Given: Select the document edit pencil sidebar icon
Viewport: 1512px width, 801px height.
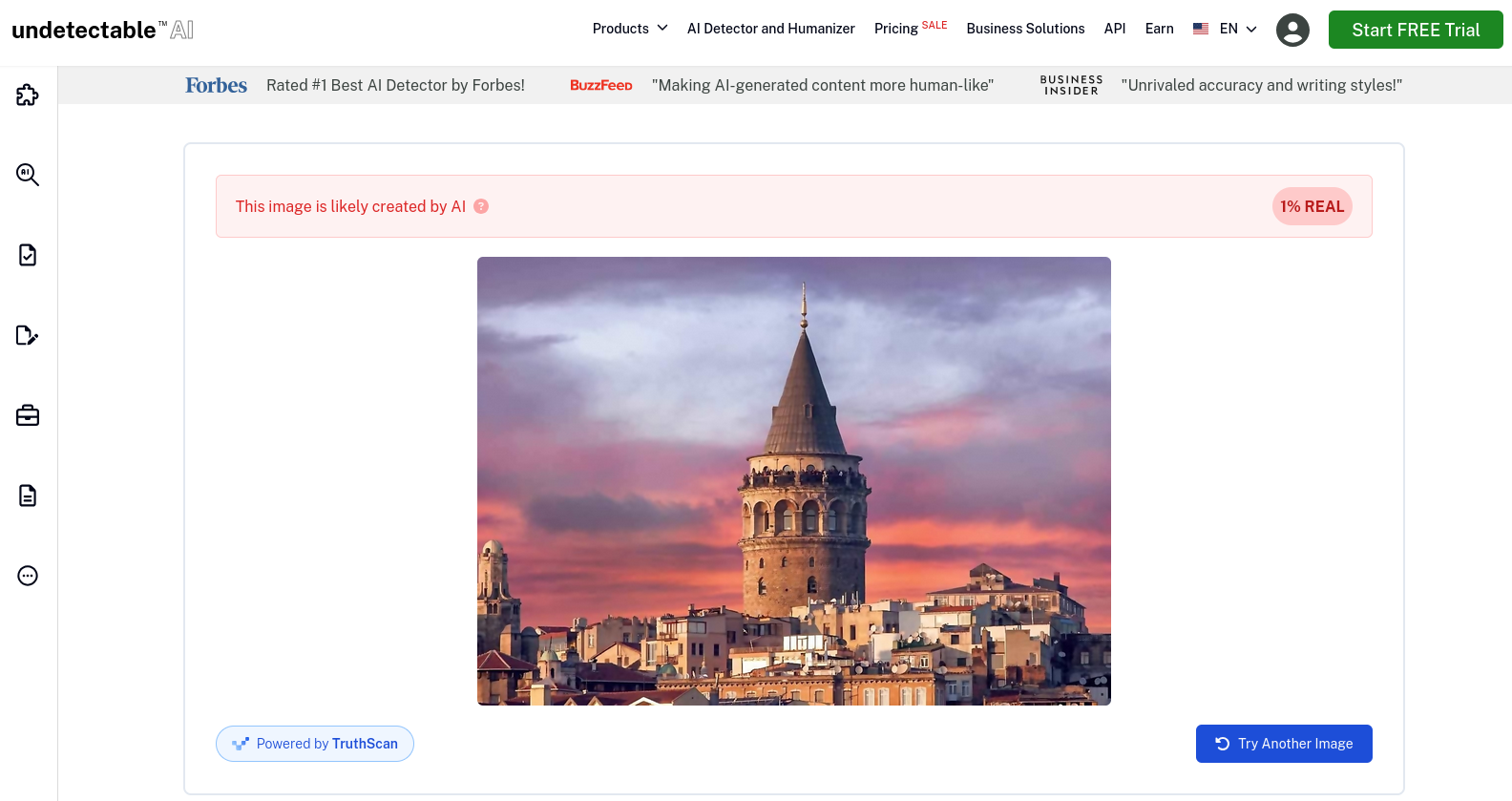Looking at the screenshot, I should (28, 335).
